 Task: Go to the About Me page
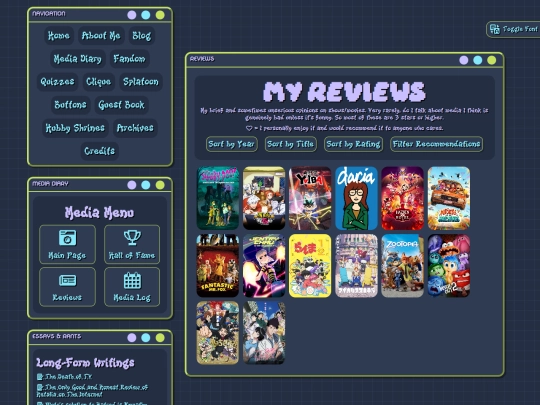[101, 35]
